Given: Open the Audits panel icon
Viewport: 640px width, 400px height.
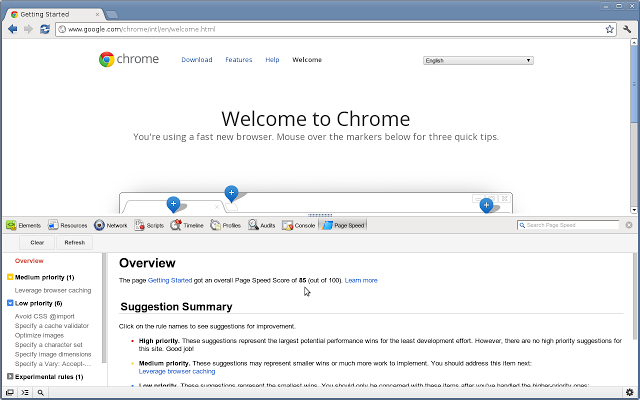Looking at the screenshot, I should click(x=254, y=226).
